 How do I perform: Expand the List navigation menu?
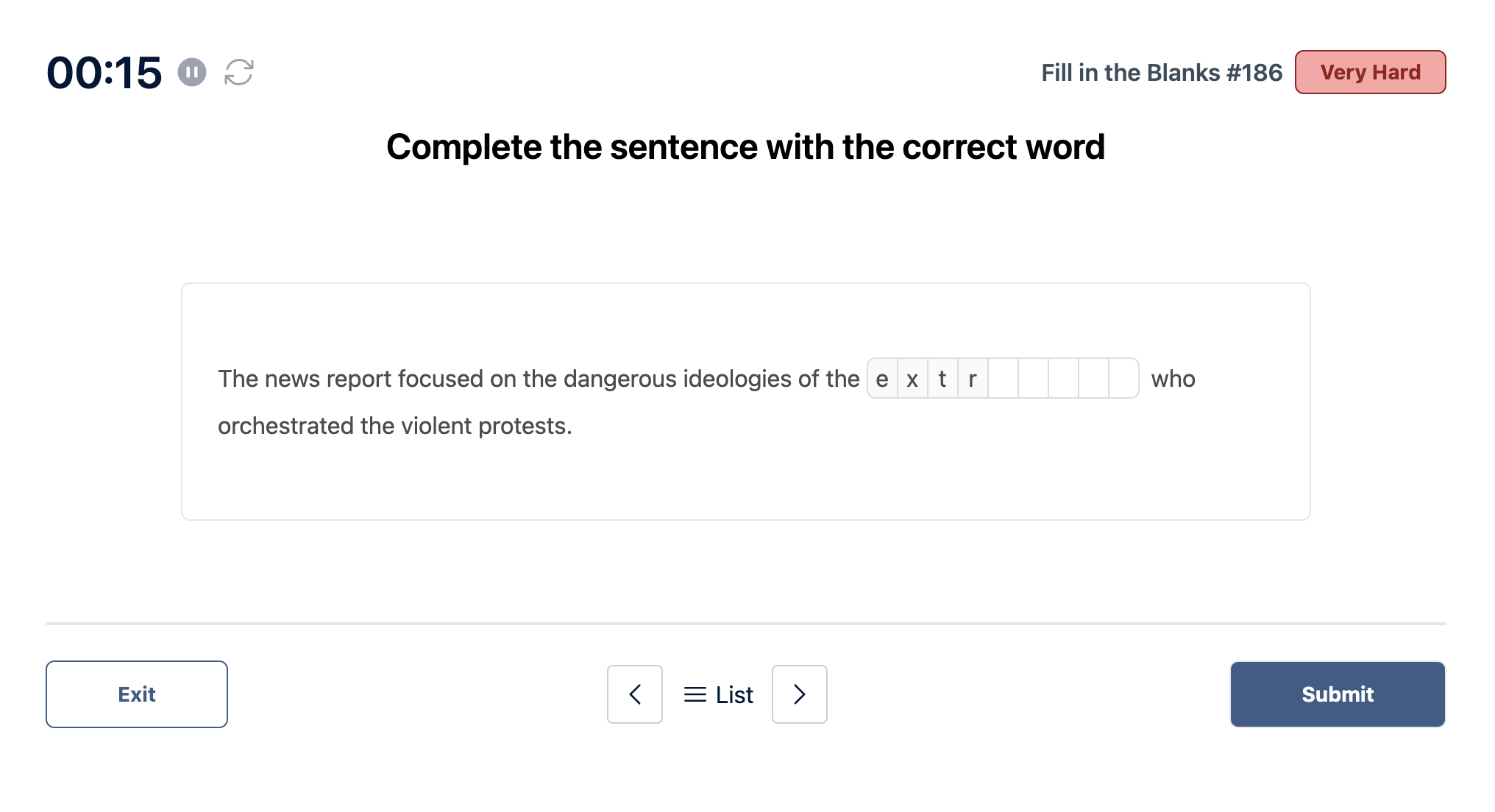point(718,693)
